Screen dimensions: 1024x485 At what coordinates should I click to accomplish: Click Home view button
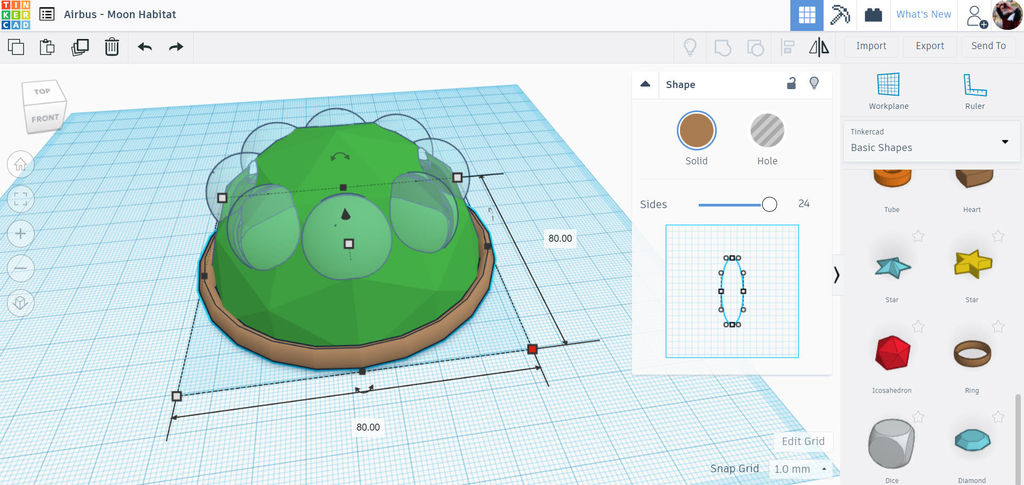pos(21,164)
